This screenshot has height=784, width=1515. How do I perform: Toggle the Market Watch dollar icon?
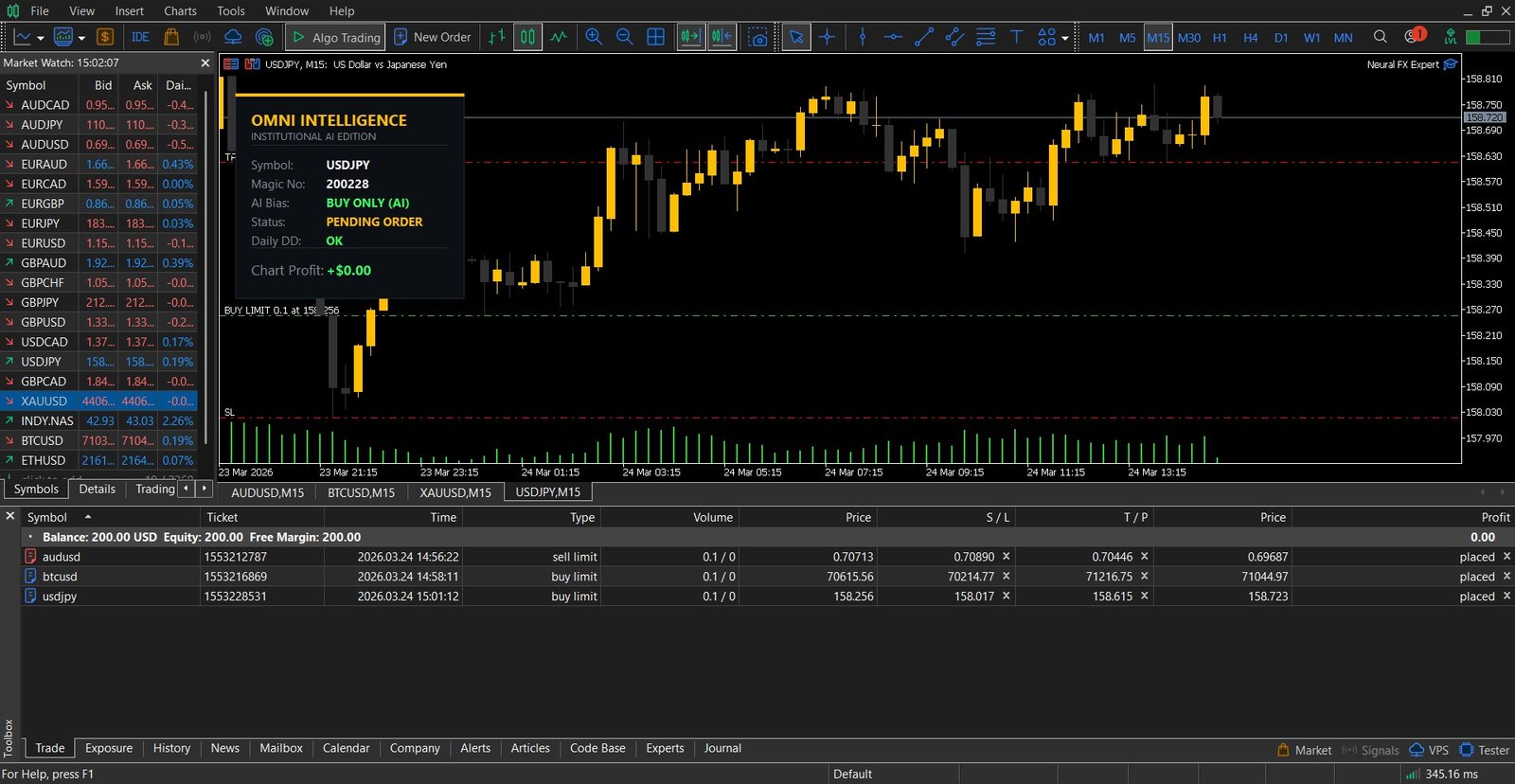[x=105, y=37]
